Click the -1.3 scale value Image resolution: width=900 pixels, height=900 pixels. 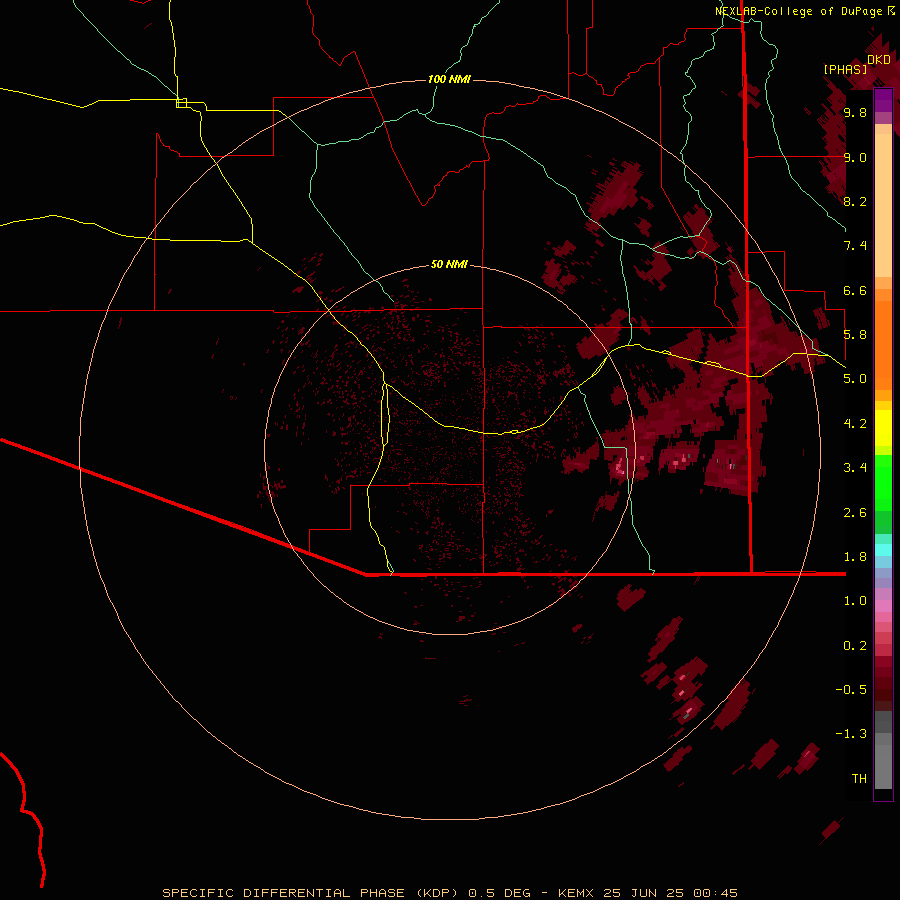pos(851,734)
